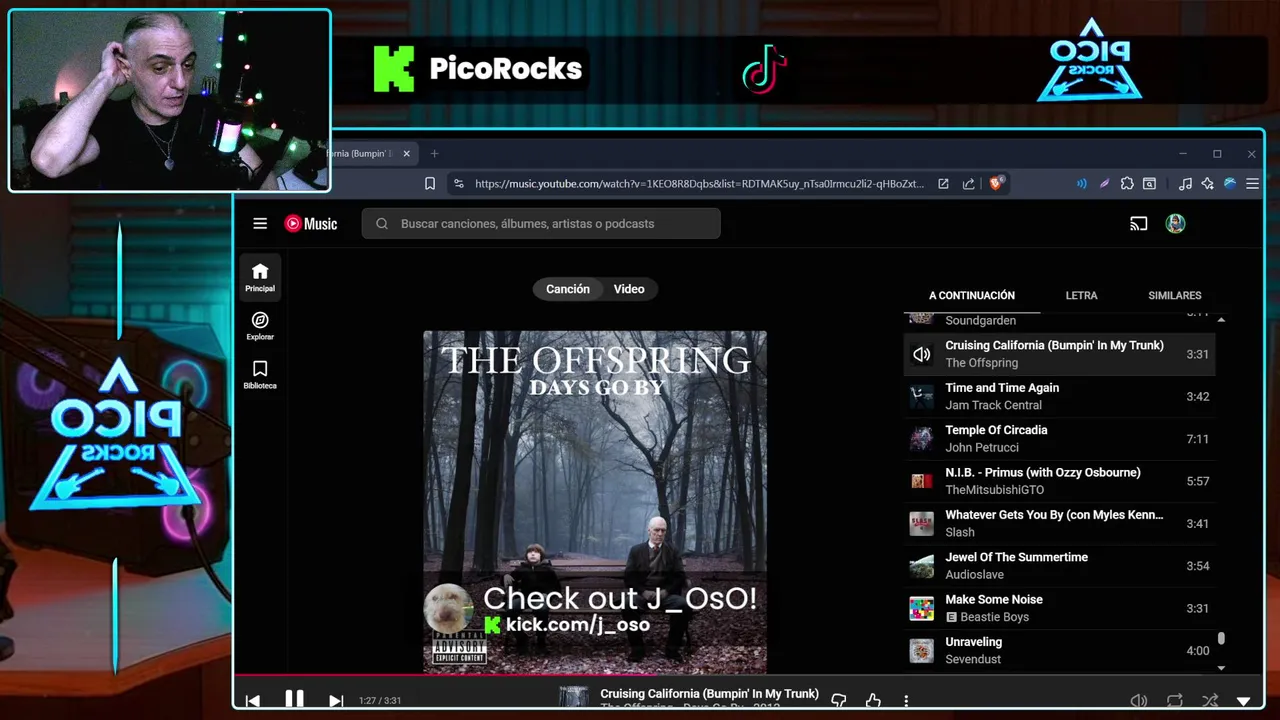Open The Offspring artist link in queue
Screen dimensions: 1280x720
[982, 363]
